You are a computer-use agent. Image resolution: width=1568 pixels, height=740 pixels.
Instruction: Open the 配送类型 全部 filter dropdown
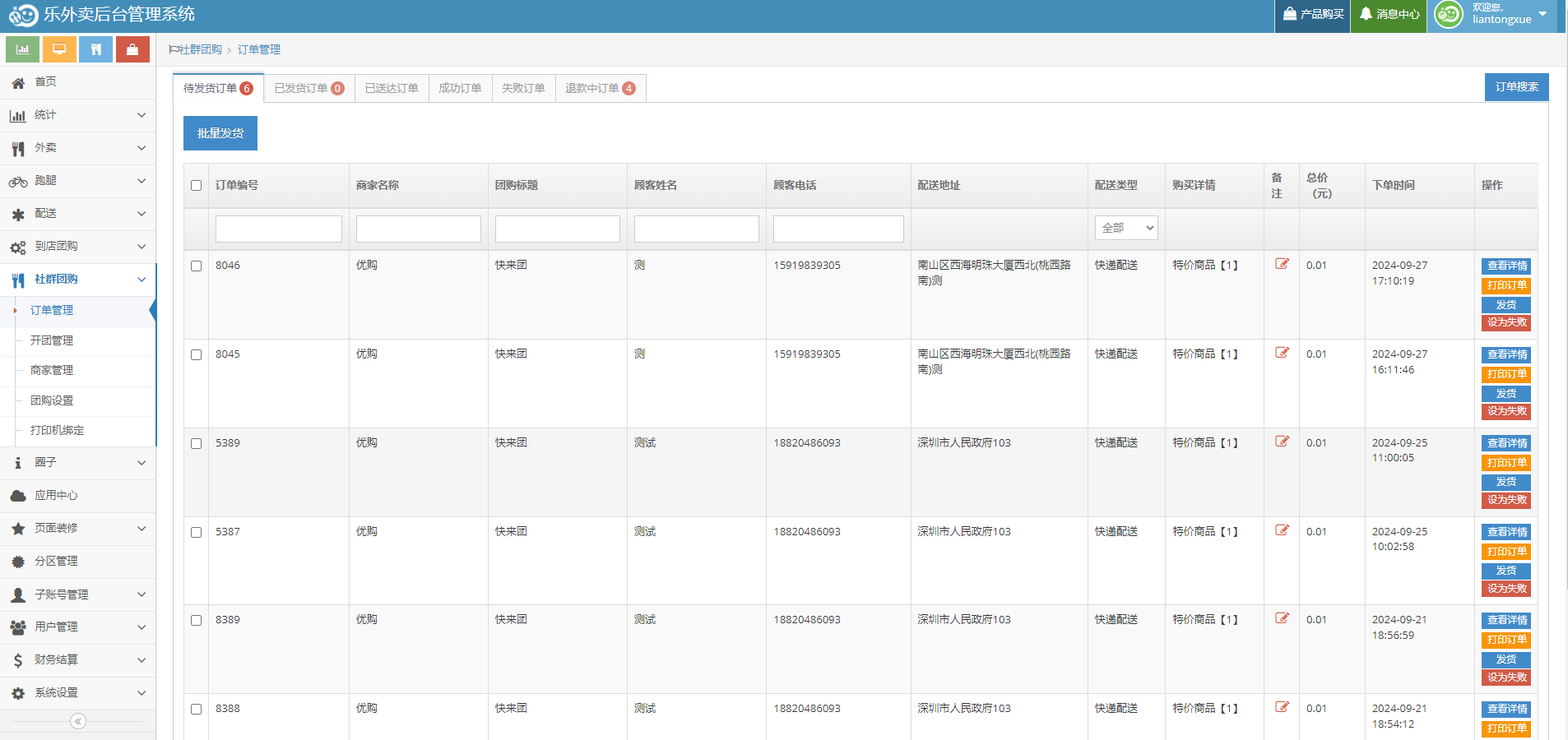[x=1126, y=228]
